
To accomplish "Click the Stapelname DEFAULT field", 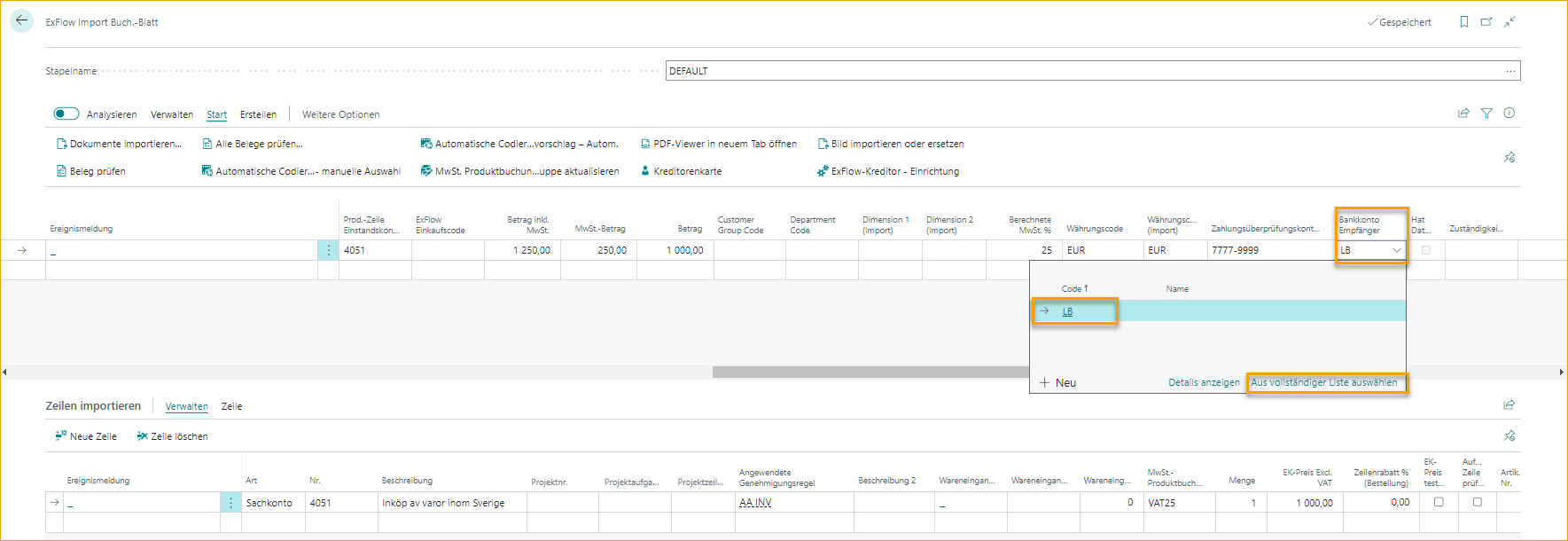I will click(1093, 71).
